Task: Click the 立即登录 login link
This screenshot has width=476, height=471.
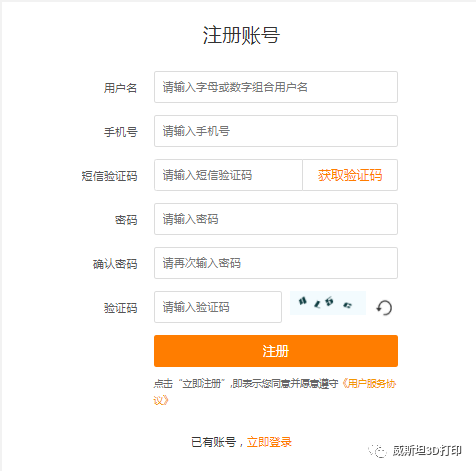Action: click(269, 442)
